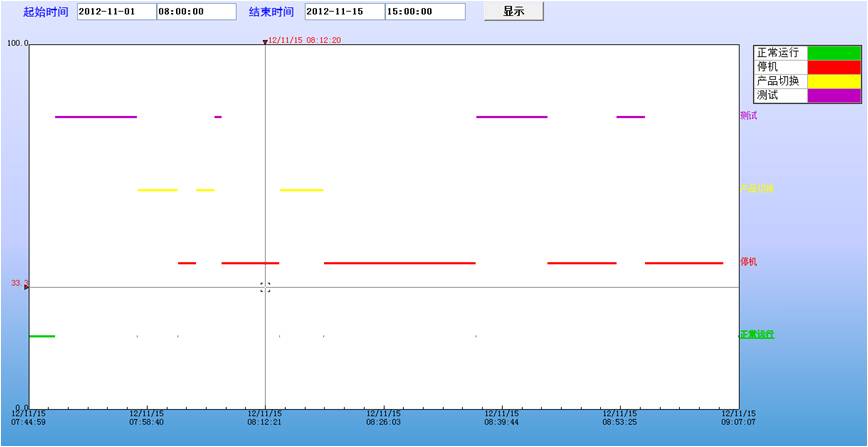Click the yellow 产品切换 legend swatch
This screenshot has height=447, width=868.
[833, 81]
